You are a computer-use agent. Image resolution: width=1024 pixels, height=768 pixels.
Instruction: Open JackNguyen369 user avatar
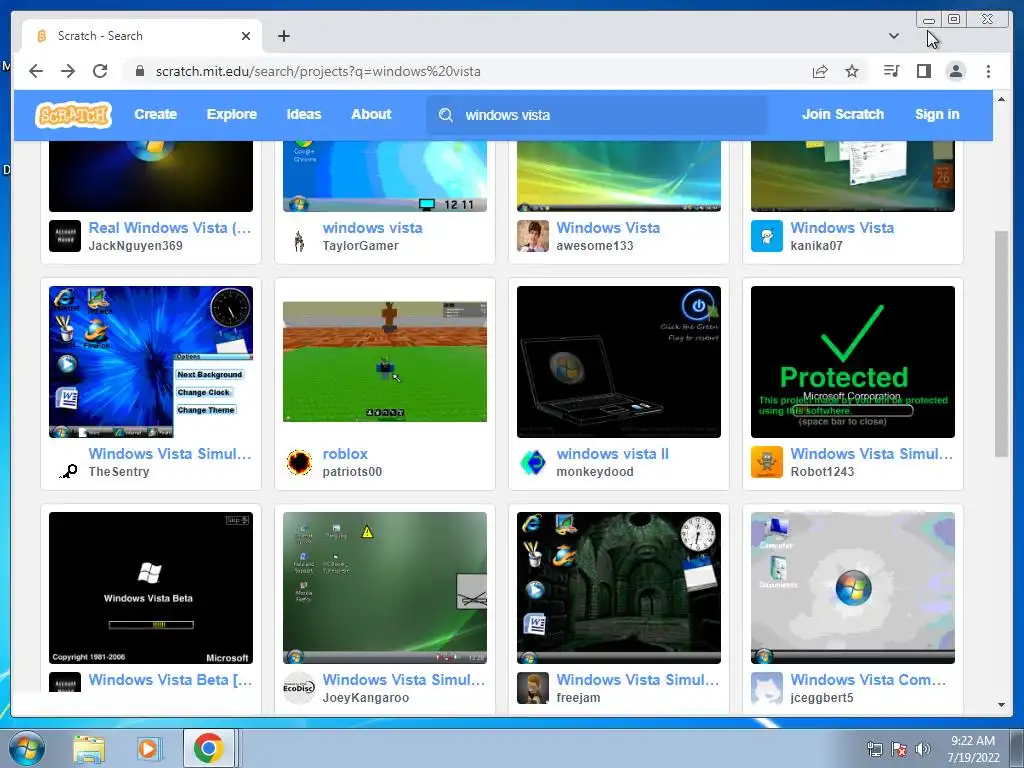(65, 236)
